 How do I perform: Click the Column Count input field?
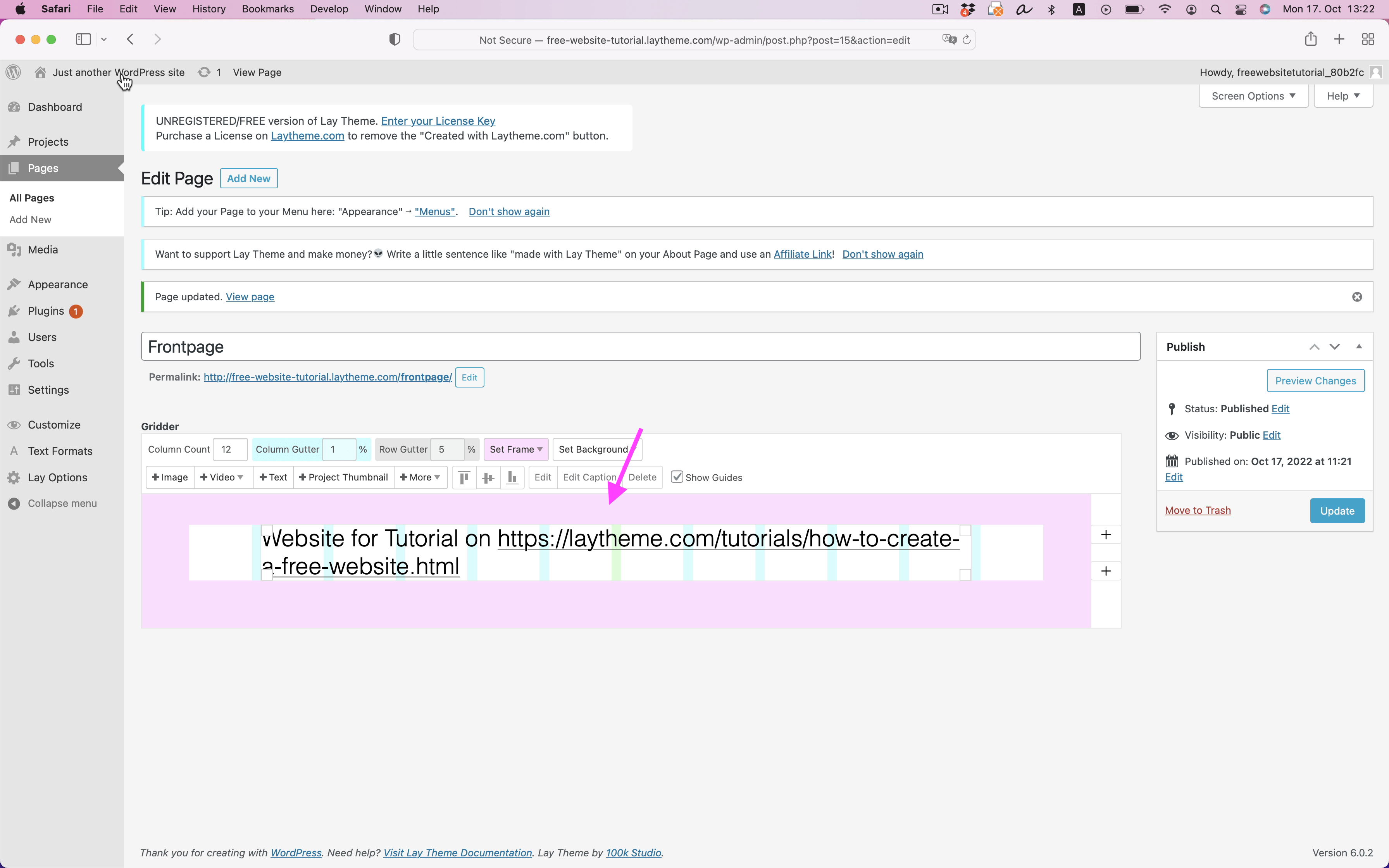pos(229,449)
